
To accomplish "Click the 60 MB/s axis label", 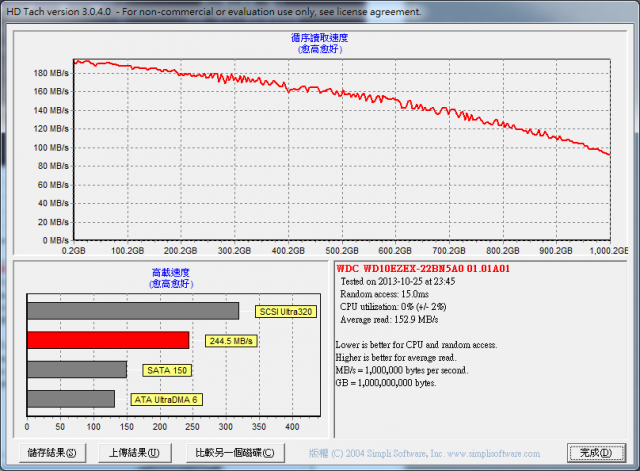I will pos(53,184).
